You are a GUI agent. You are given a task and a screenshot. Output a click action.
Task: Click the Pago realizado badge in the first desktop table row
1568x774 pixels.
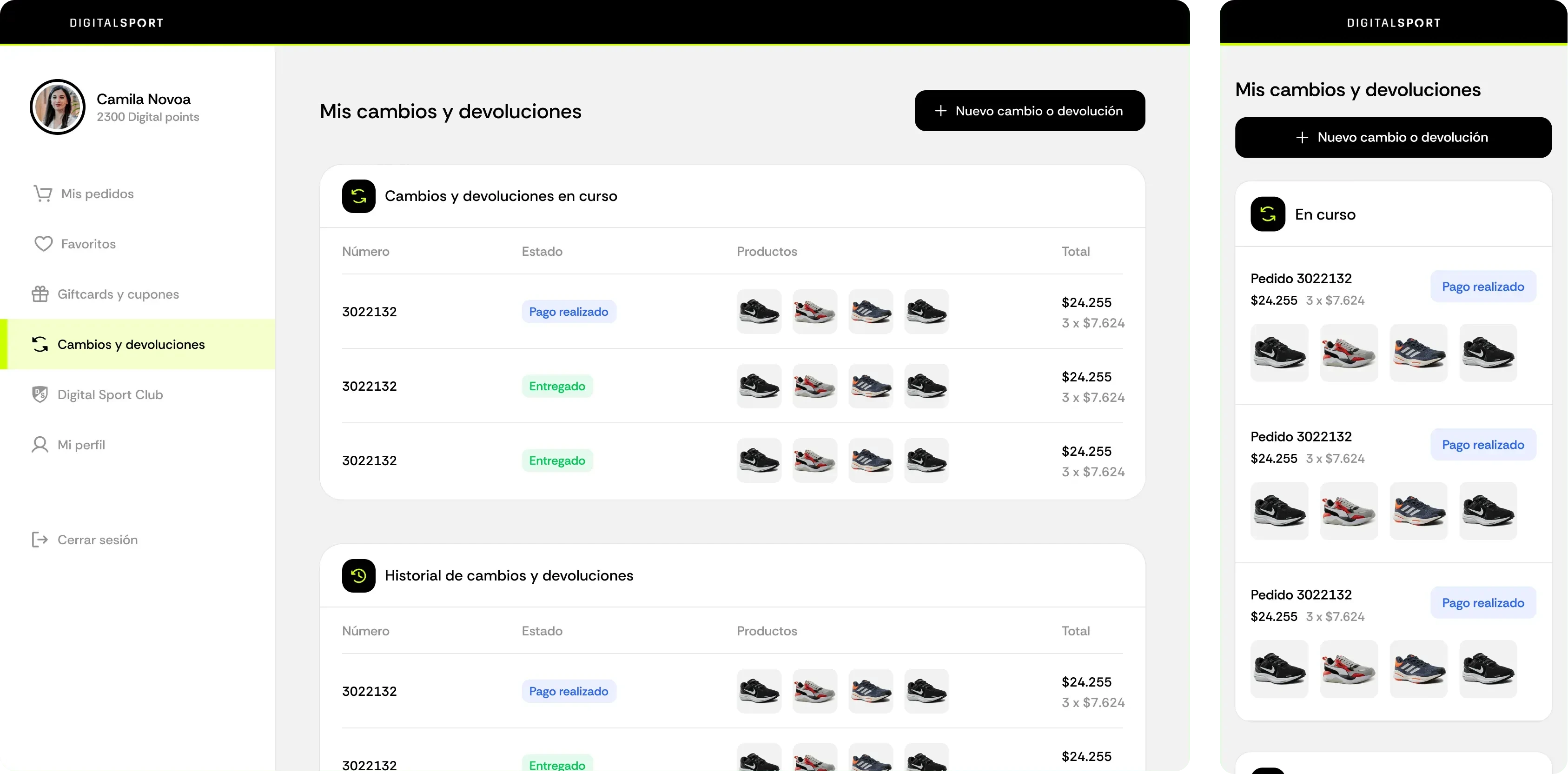click(568, 312)
